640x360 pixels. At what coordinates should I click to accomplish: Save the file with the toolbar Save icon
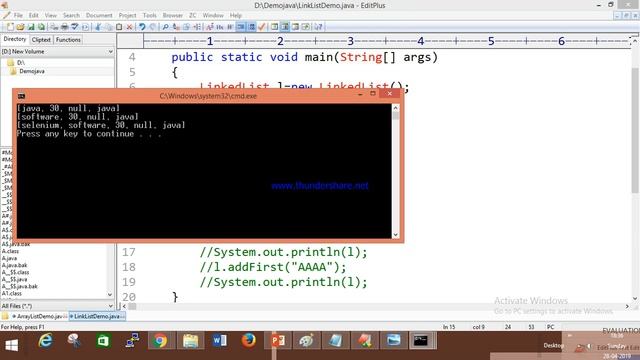(x=31, y=27)
